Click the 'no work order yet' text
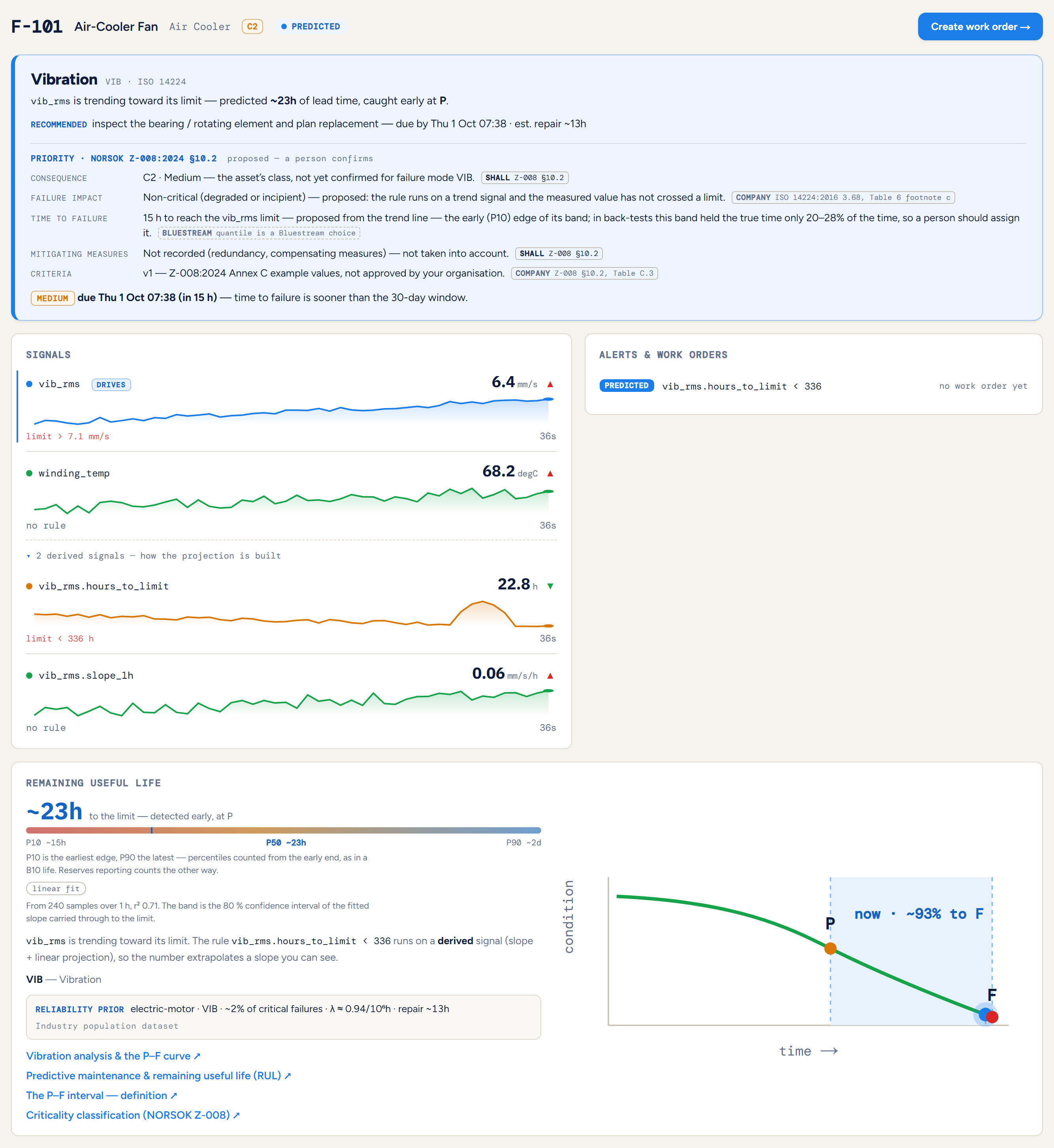The image size is (1054, 1148). (x=983, y=386)
